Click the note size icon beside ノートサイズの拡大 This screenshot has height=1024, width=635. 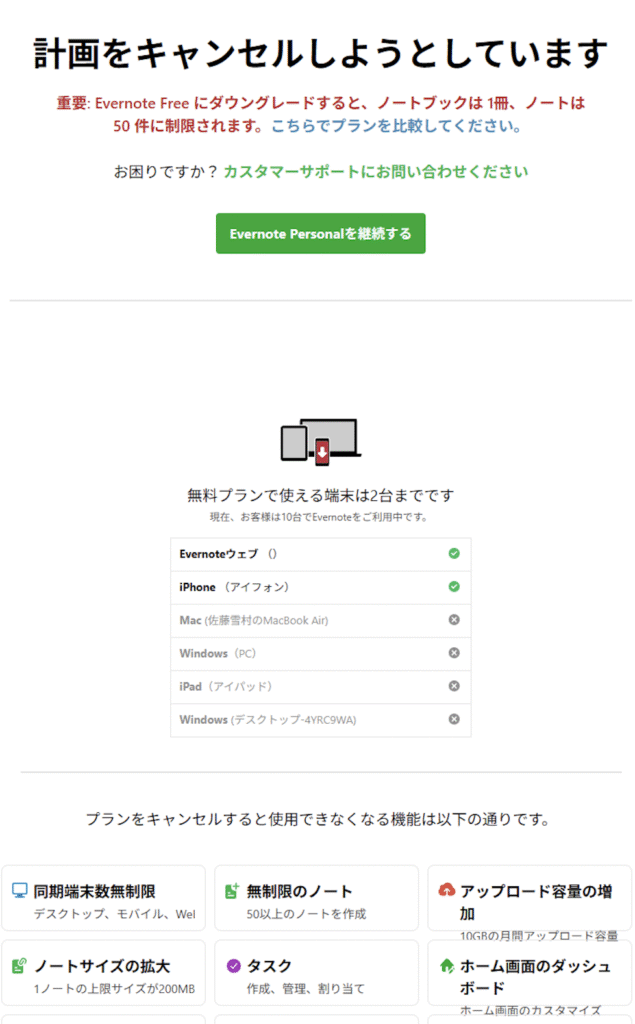pos(20,965)
